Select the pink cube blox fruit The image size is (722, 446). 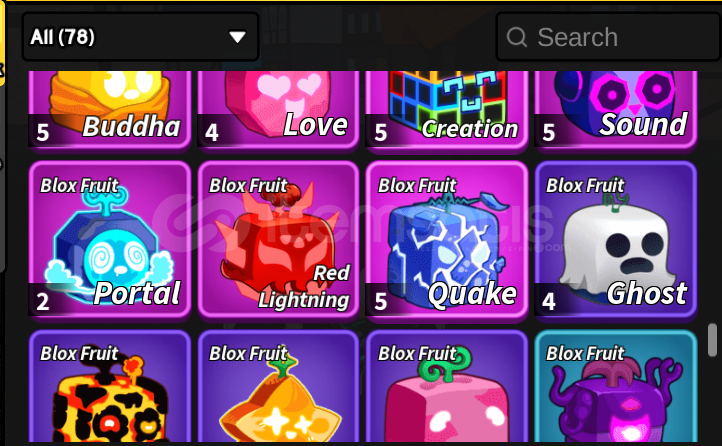tap(447, 387)
